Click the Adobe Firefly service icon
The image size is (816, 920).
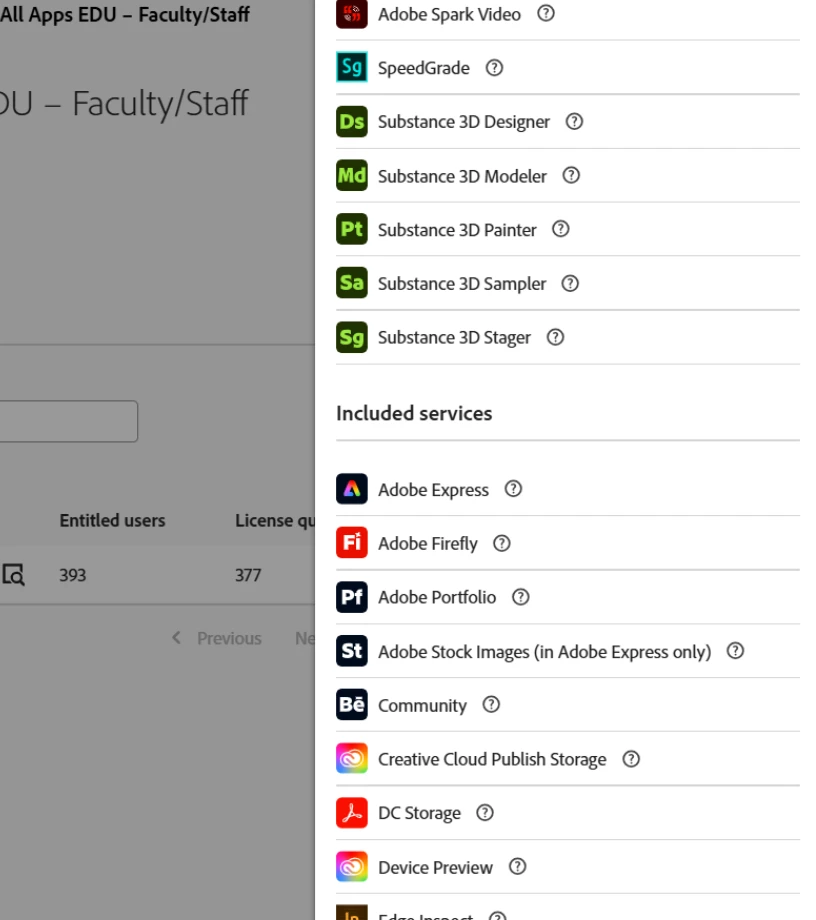pos(351,542)
